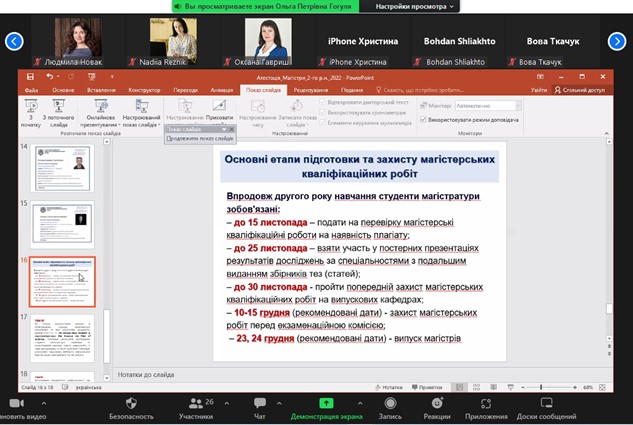Open online presentation button in ribbon
The image size is (633, 425).
101,107
